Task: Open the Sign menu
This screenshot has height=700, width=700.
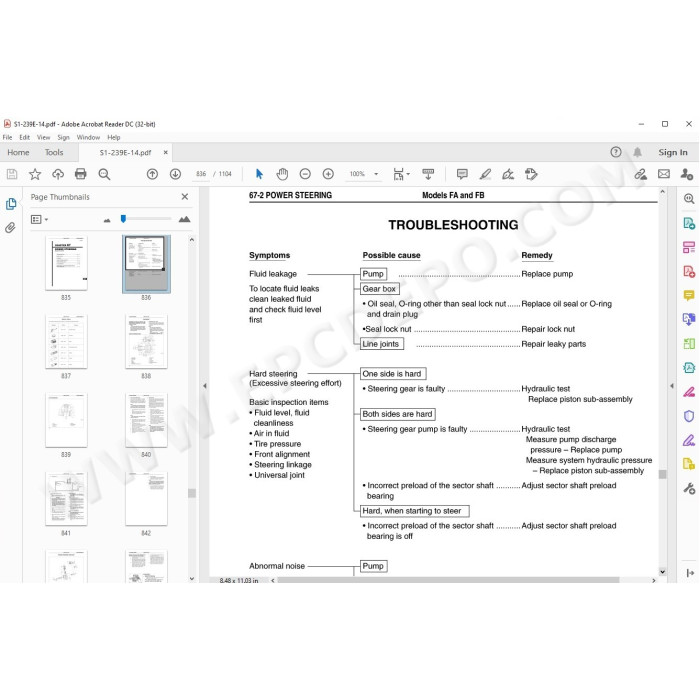Action: [x=63, y=138]
